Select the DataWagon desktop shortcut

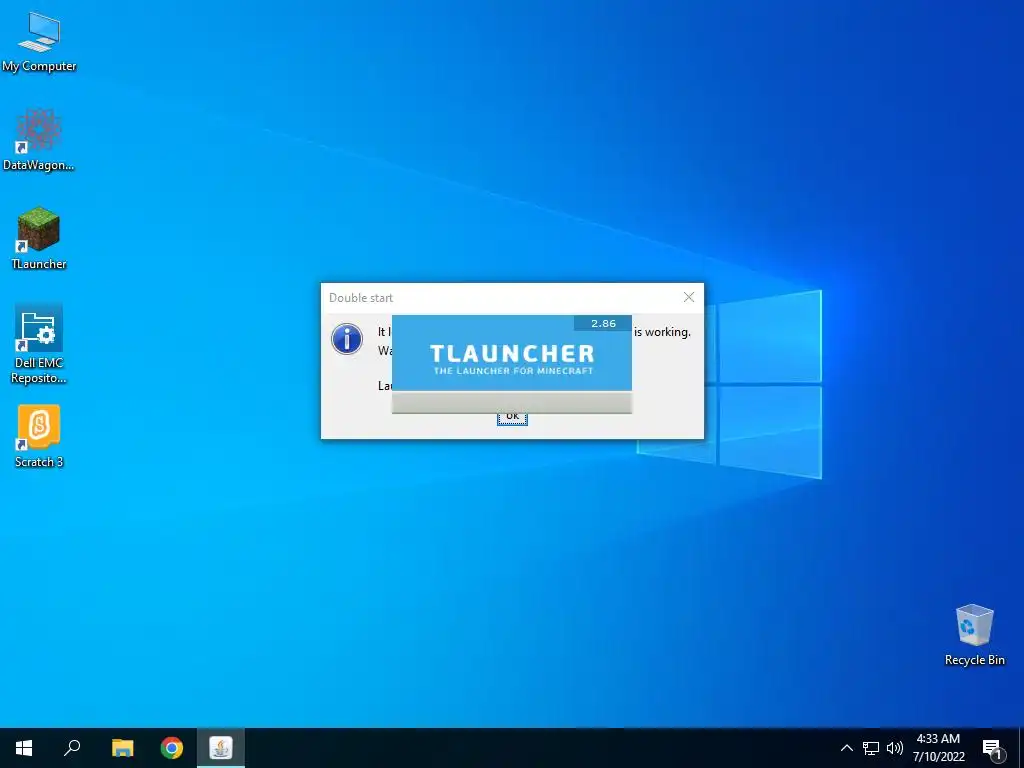tap(39, 140)
